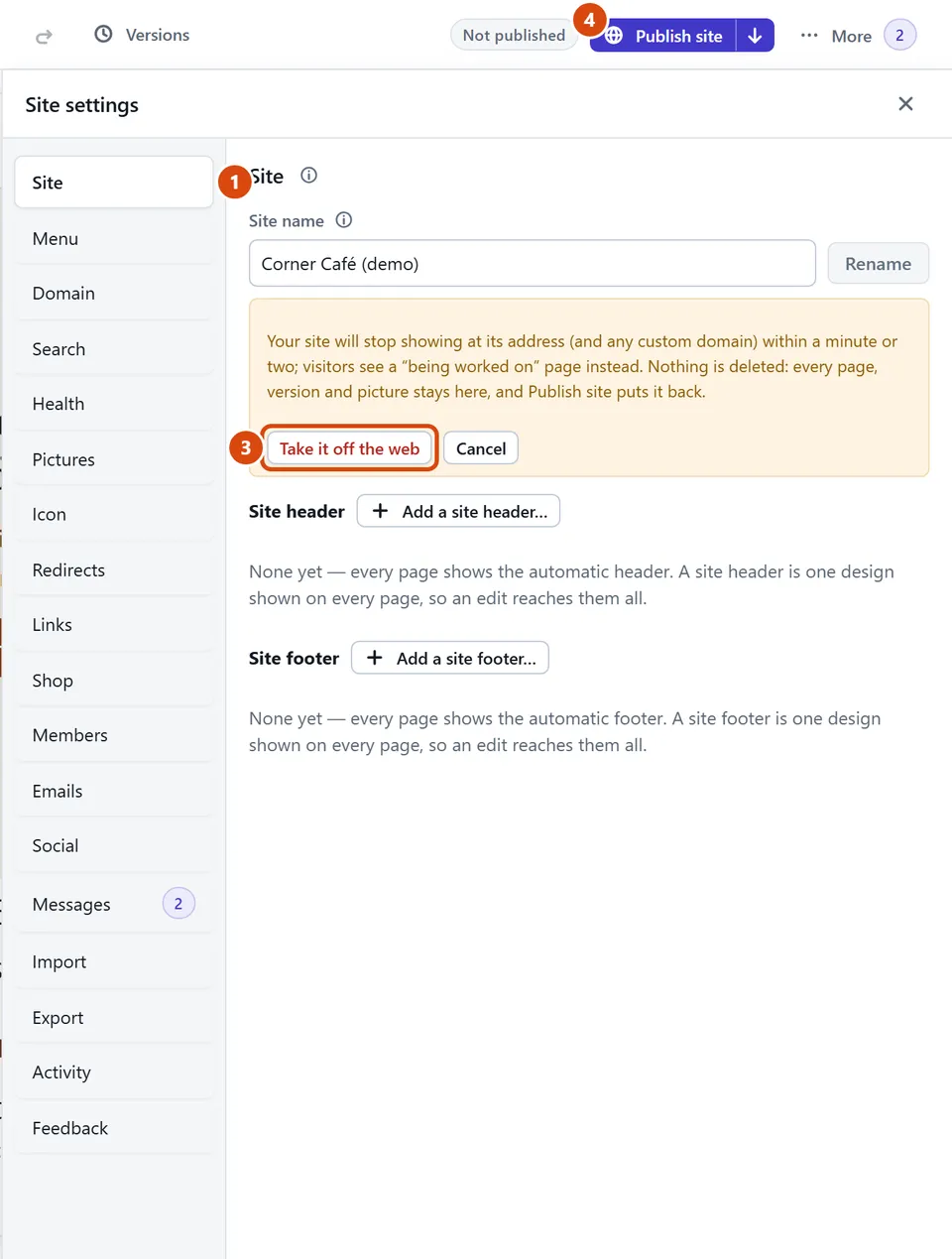Confirm Take it off the web
952x1259 pixels.
350,448
